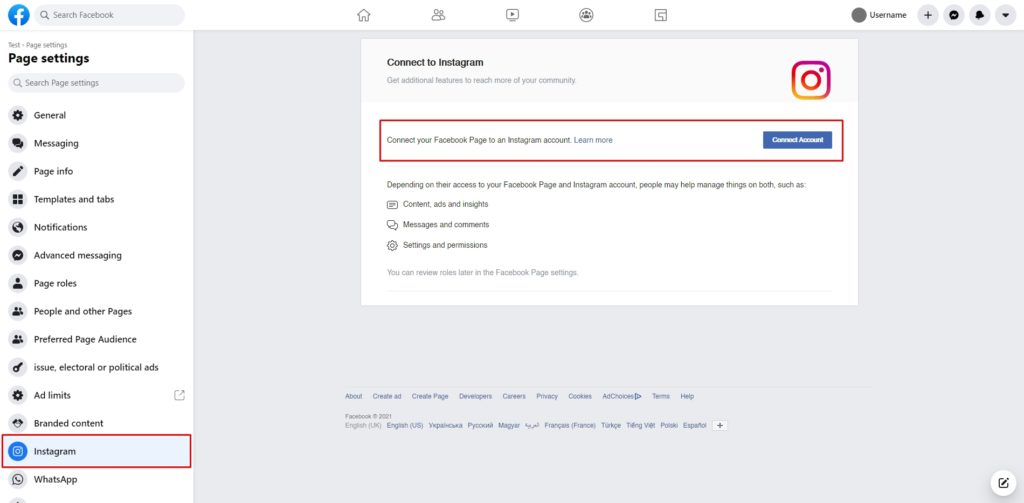The image size is (1024, 503).
Task: Expand the account dropdown arrow
Action: (1005, 15)
